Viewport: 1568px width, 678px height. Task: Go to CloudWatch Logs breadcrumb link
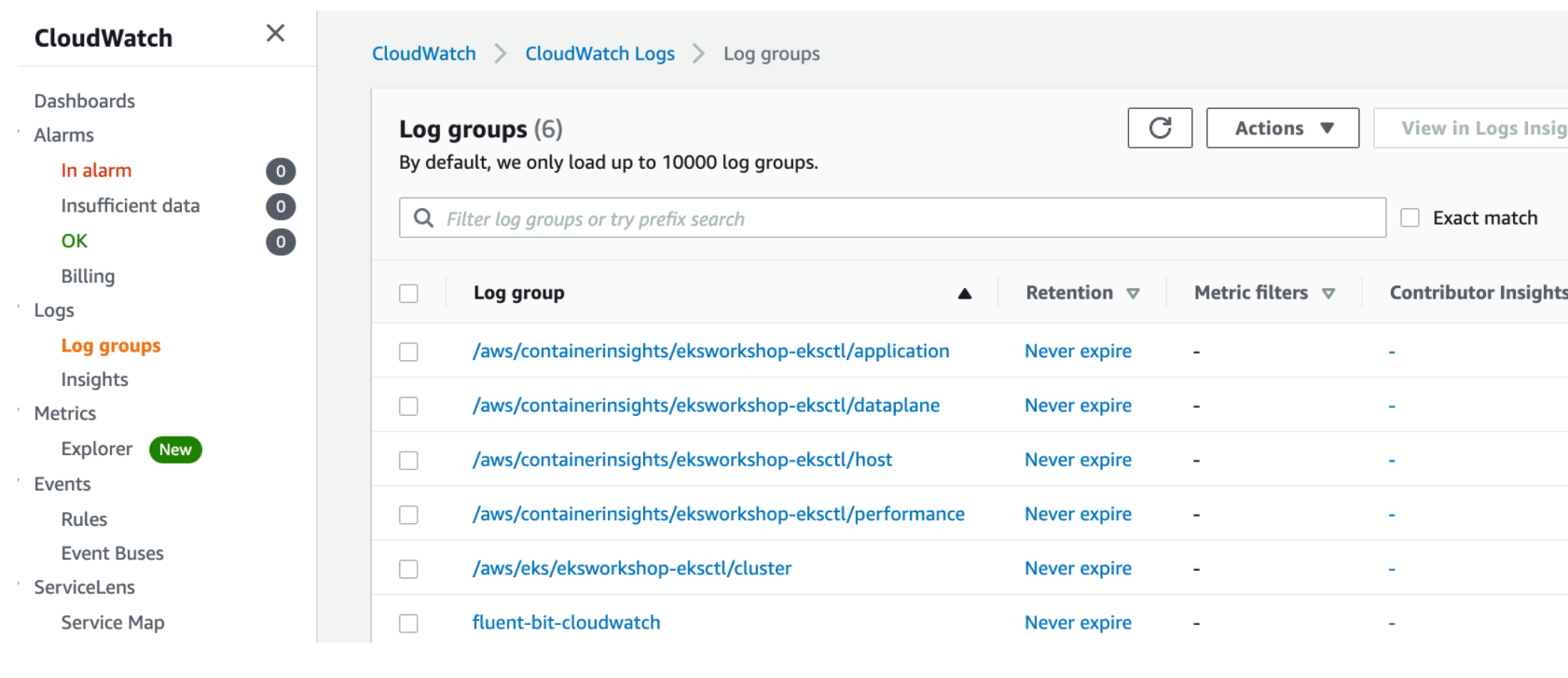600,54
